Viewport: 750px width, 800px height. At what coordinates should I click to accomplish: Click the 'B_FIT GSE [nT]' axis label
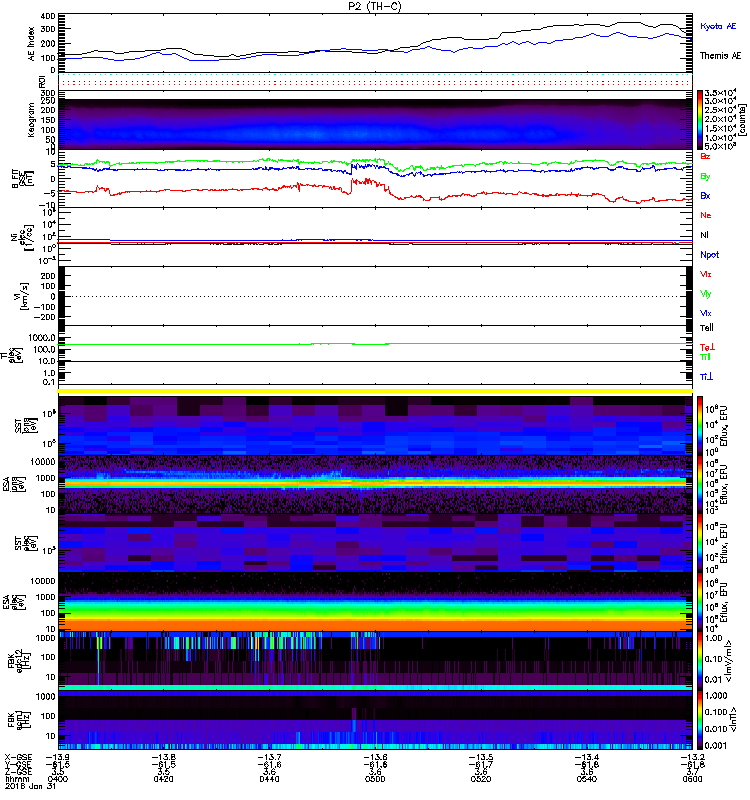pyautogui.click(x=23, y=179)
